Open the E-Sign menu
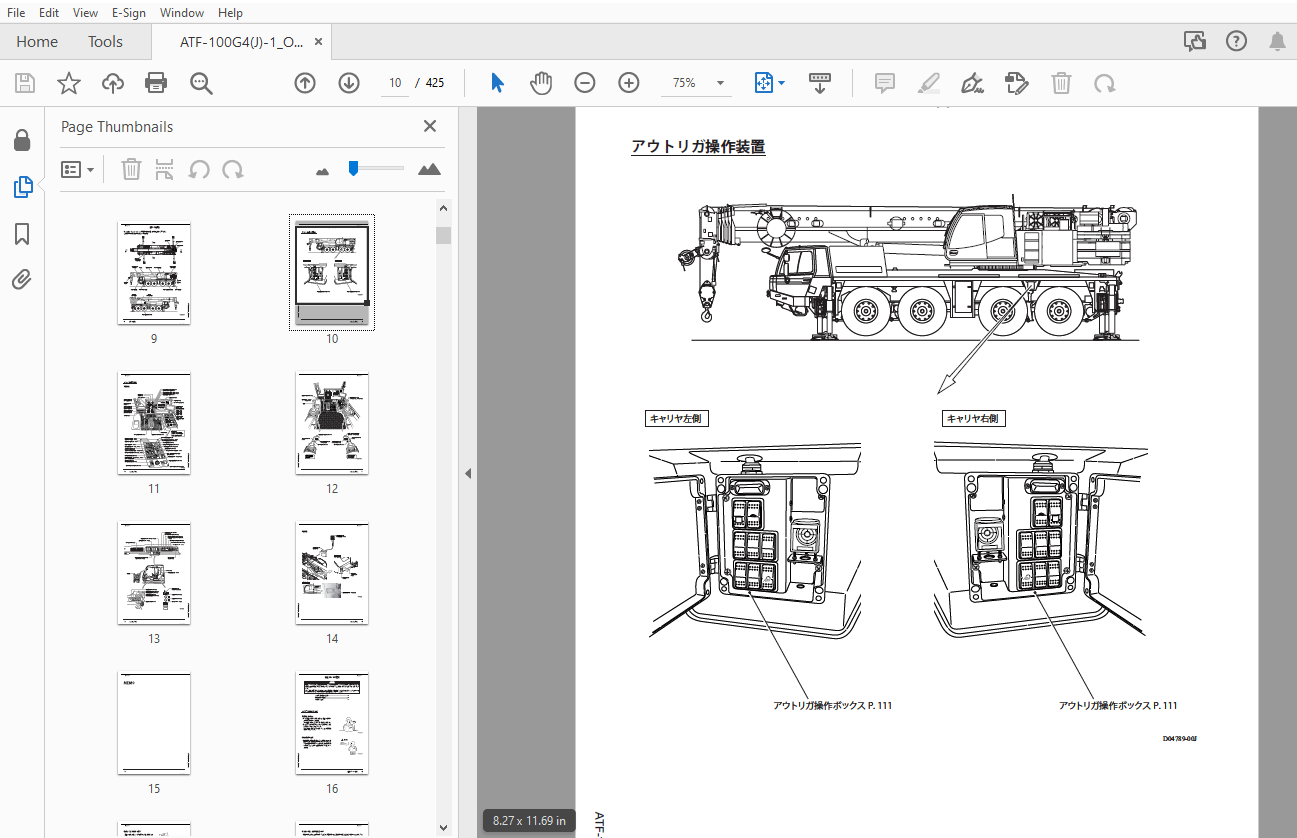Screen dimensions: 1297x838 click(x=129, y=13)
